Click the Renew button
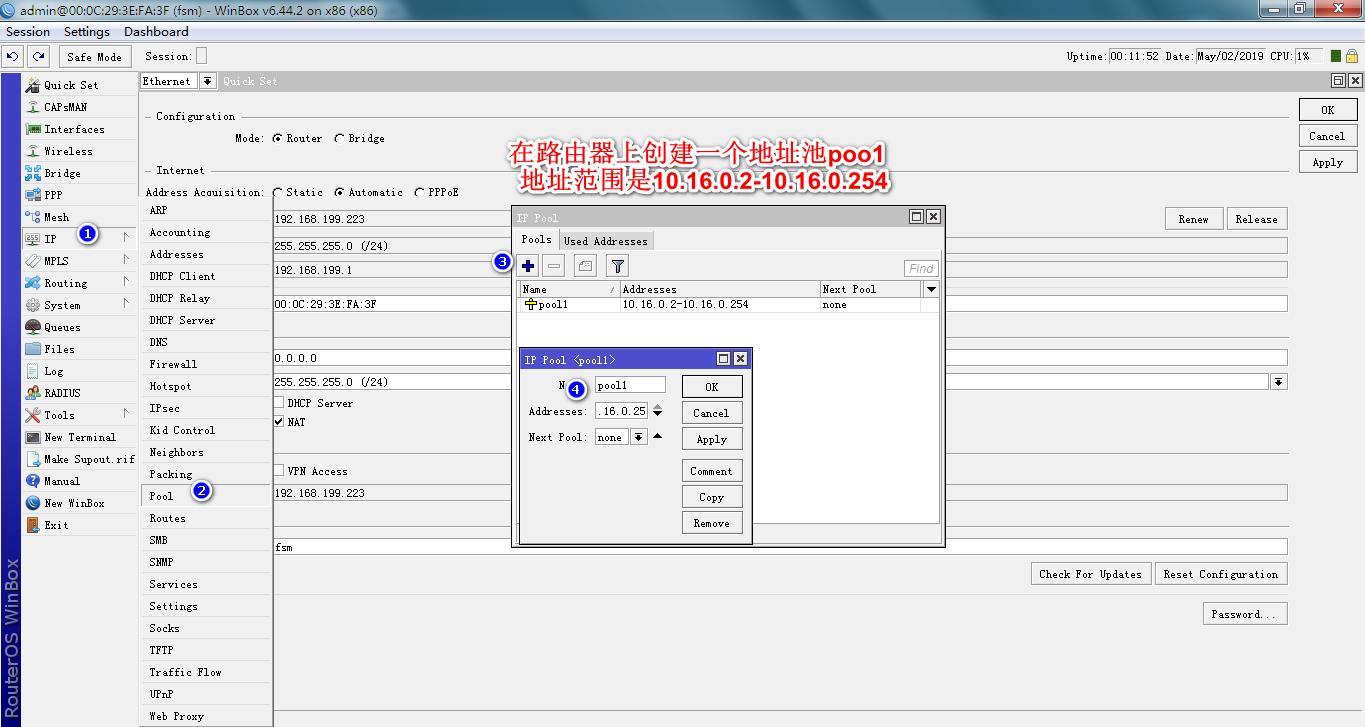 1193,219
